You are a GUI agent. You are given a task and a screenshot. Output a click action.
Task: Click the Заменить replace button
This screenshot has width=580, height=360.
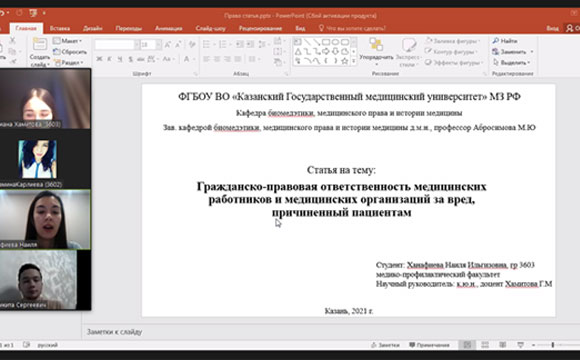point(512,52)
